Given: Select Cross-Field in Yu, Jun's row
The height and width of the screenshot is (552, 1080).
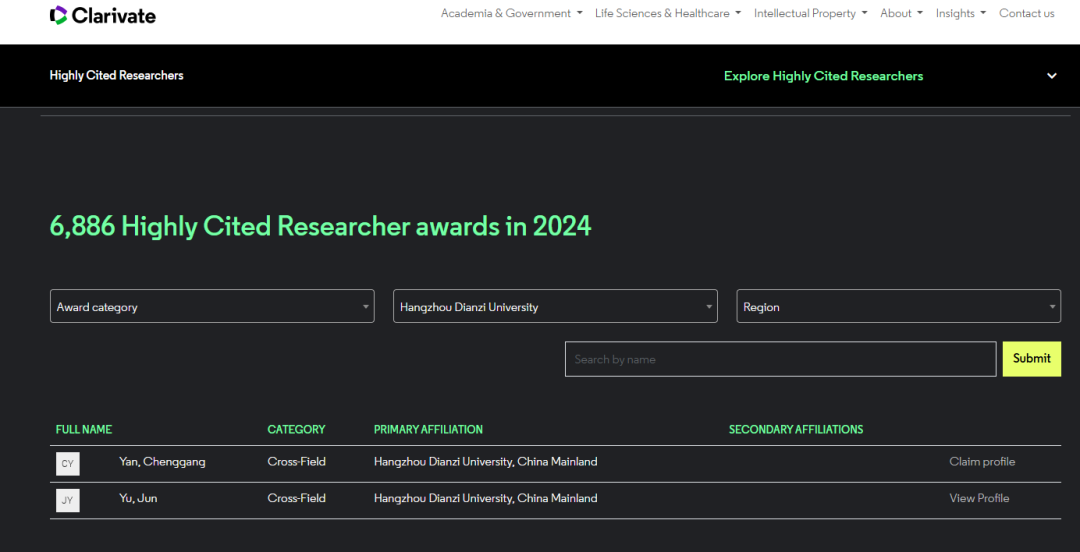Looking at the screenshot, I should coord(297,498).
